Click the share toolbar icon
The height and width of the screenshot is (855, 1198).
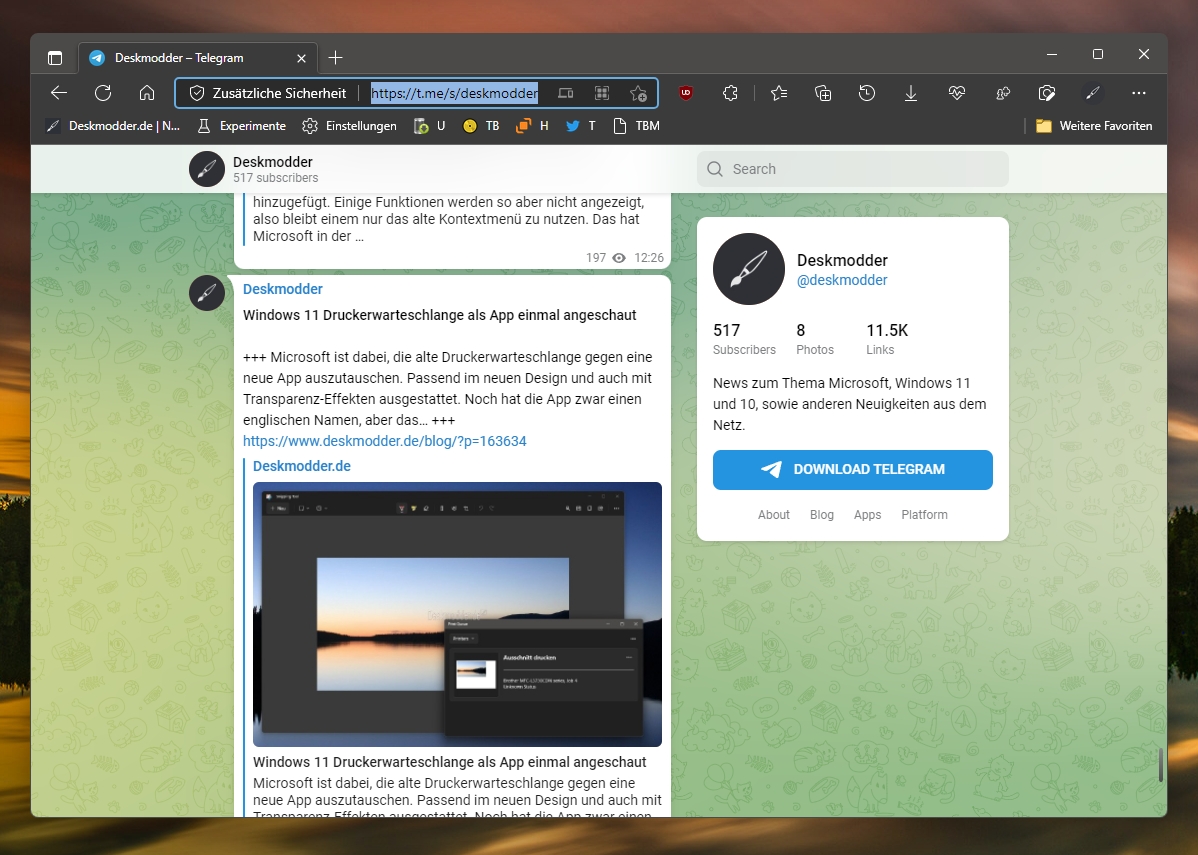tap(1002, 93)
